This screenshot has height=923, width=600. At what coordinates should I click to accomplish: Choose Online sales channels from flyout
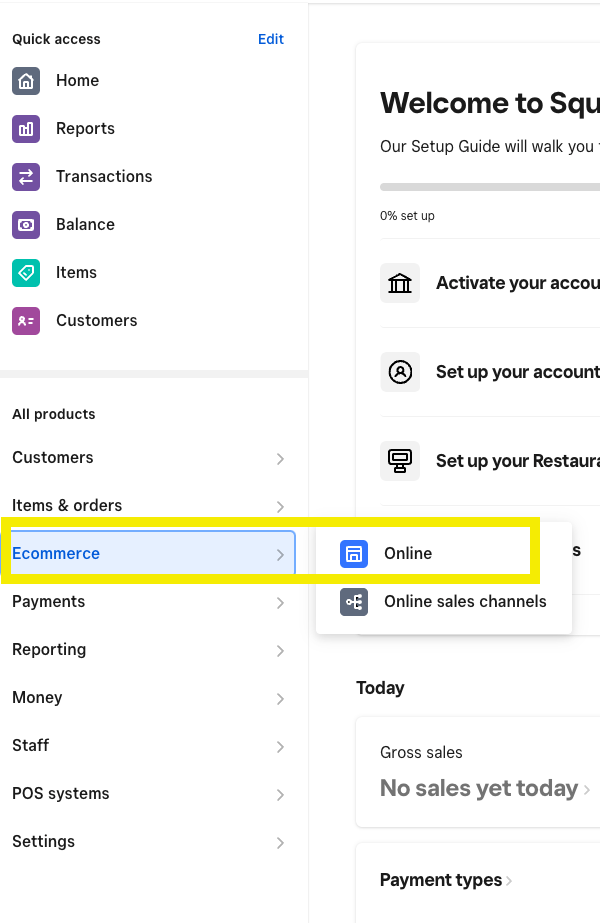coord(465,602)
